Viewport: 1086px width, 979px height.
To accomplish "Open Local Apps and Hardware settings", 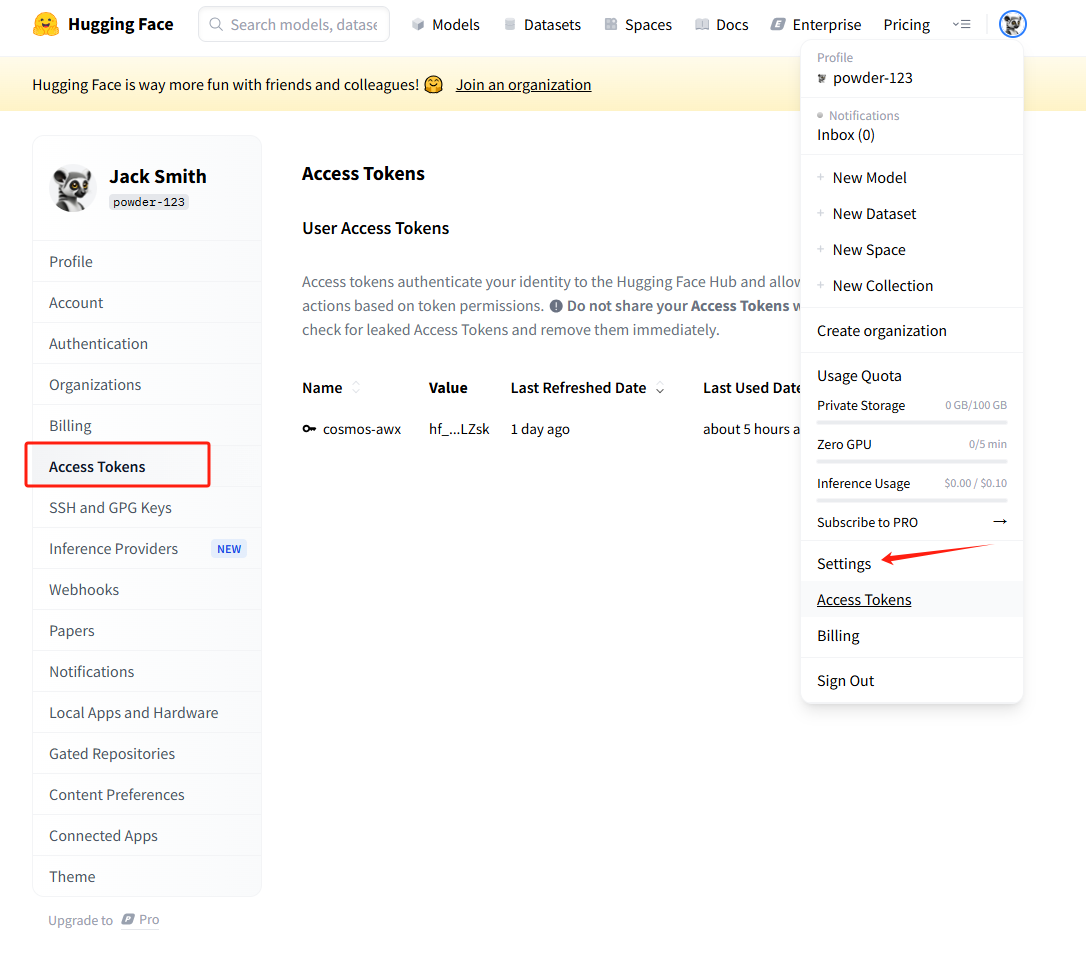I will click(x=147, y=712).
